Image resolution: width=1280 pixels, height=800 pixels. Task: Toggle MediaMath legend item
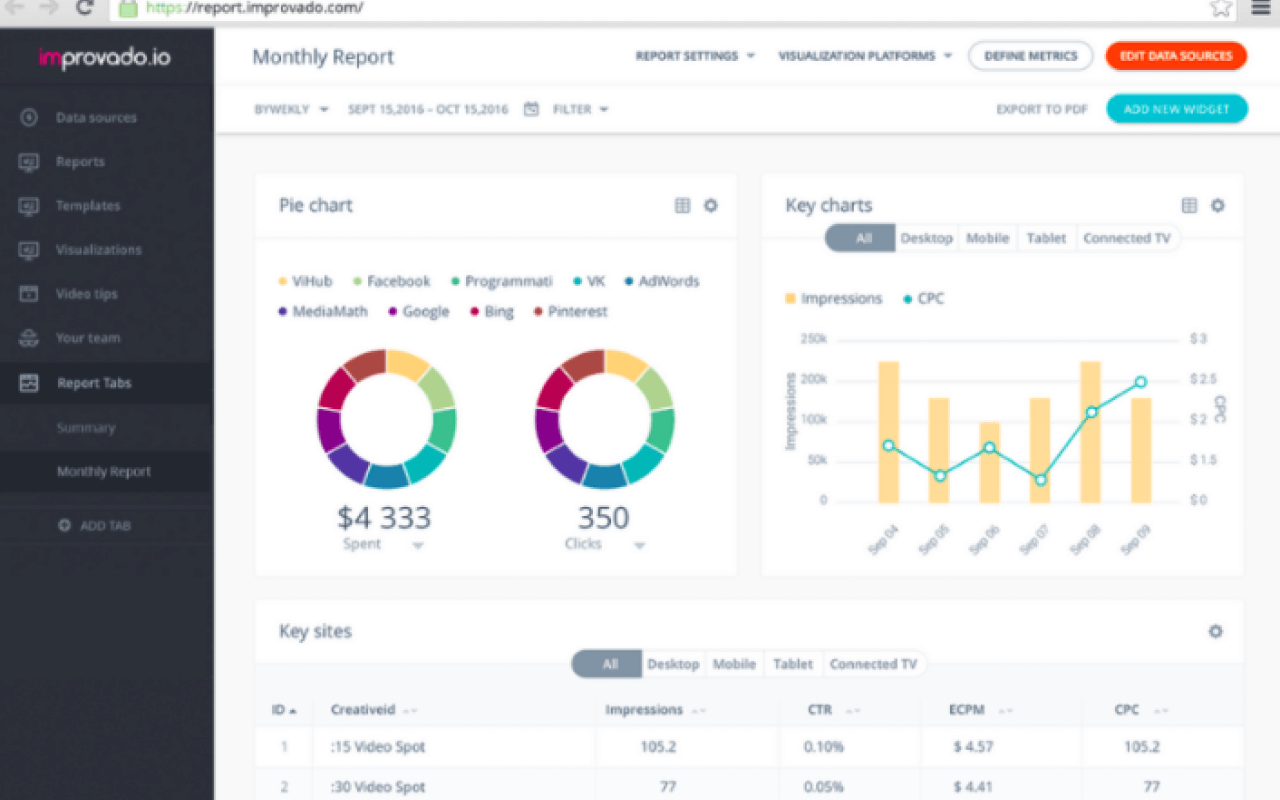323,311
